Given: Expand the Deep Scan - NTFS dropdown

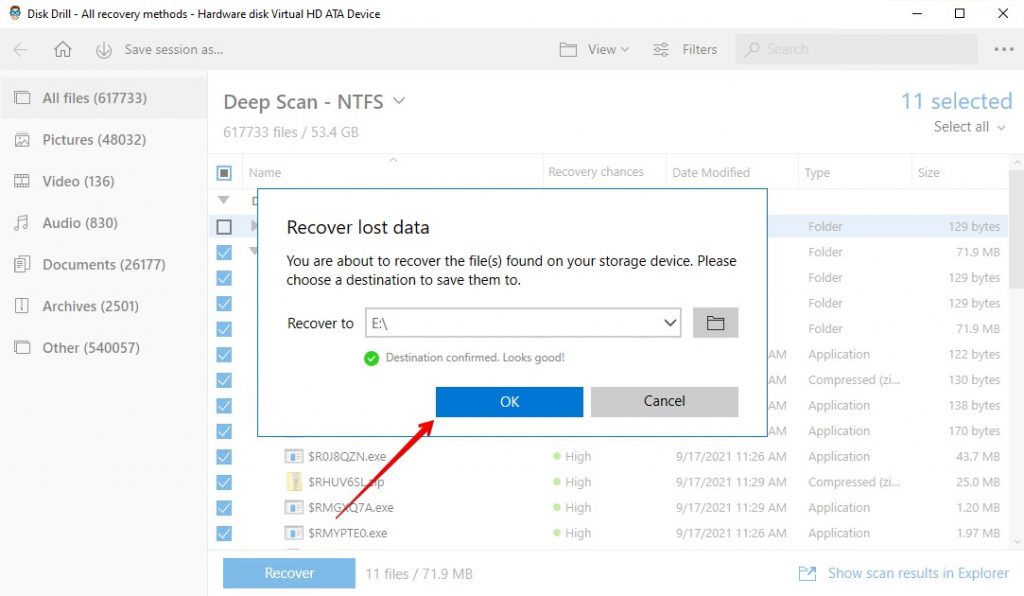Looking at the screenshot, I should pos(397,101).
